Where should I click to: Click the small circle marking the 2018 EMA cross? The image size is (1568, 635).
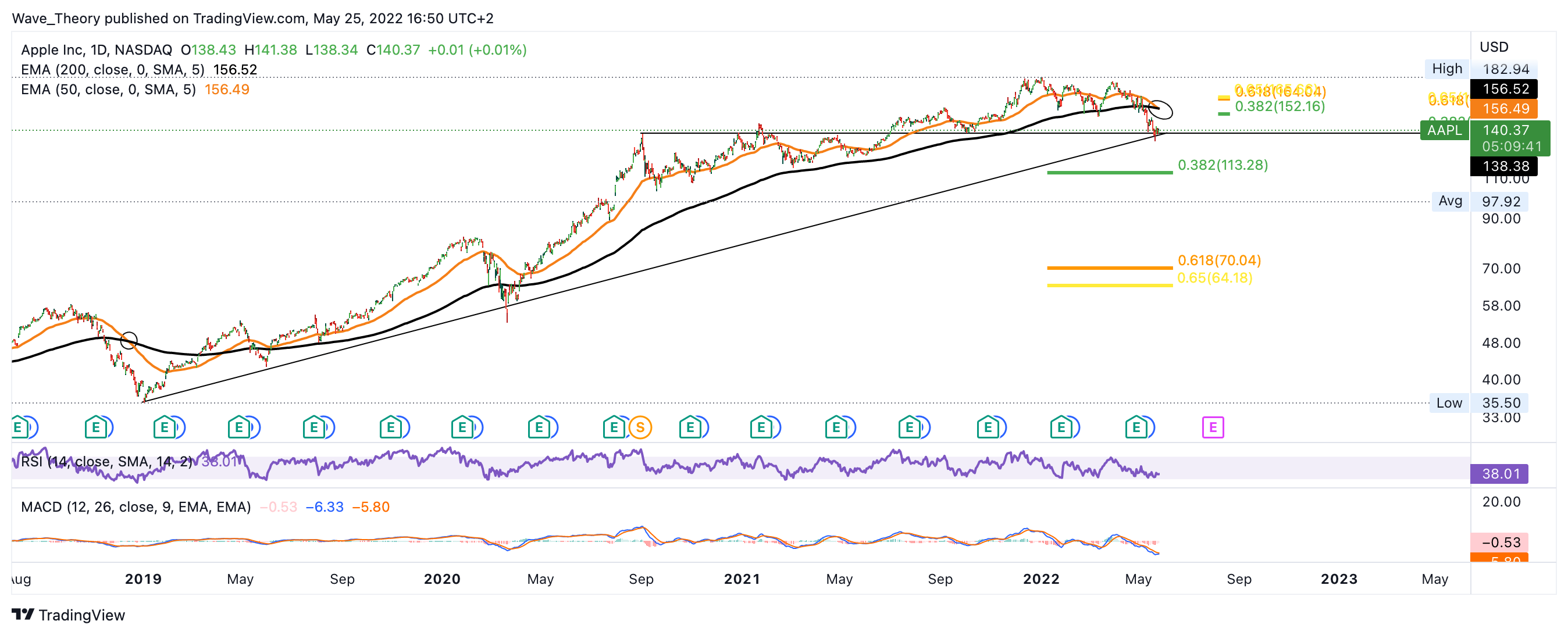[129, 340]
